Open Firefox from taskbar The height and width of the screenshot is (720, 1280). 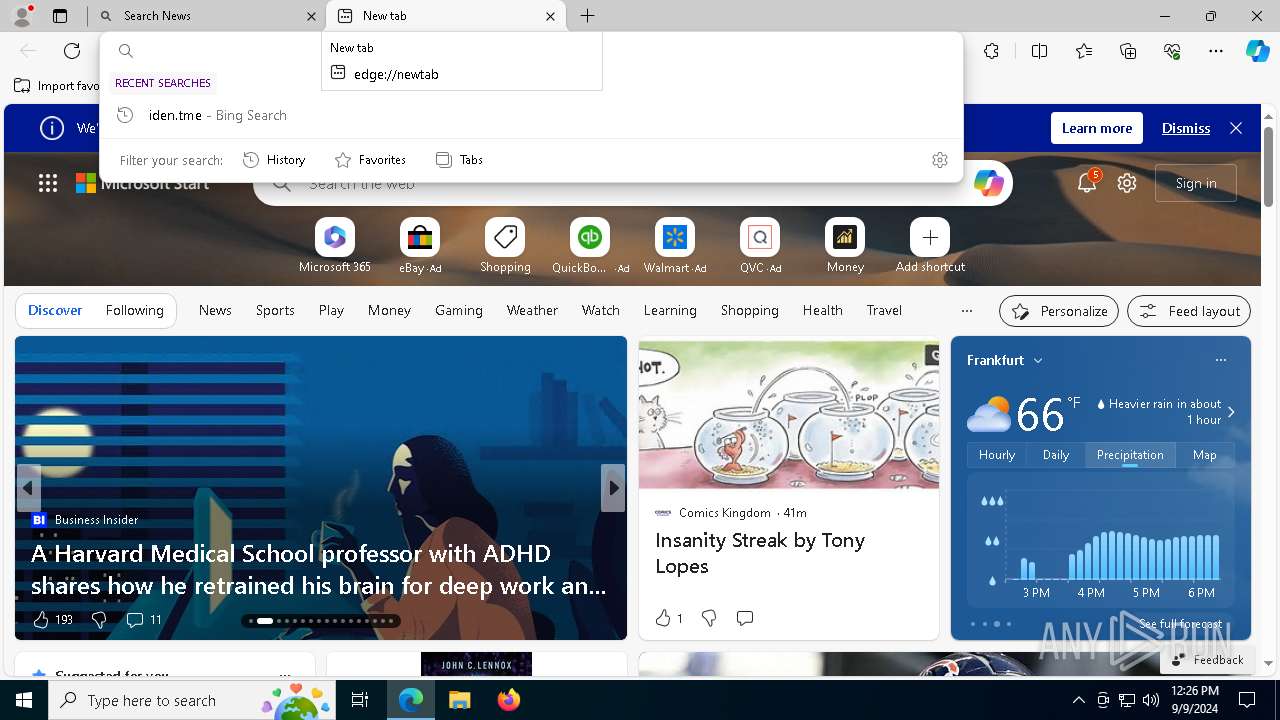[508, 700]
